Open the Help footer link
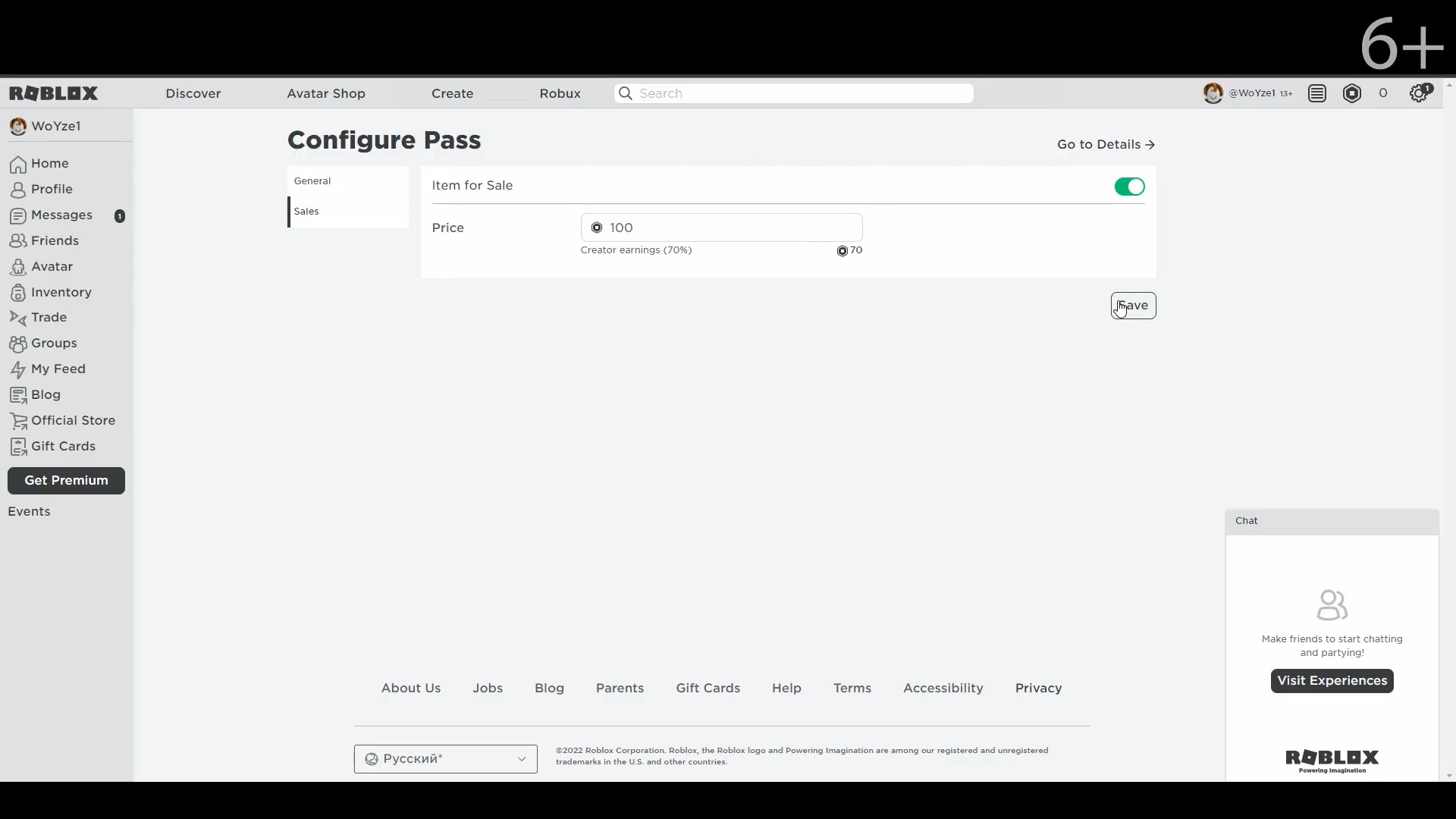The image size is (1456, 819). pos(786,689)
